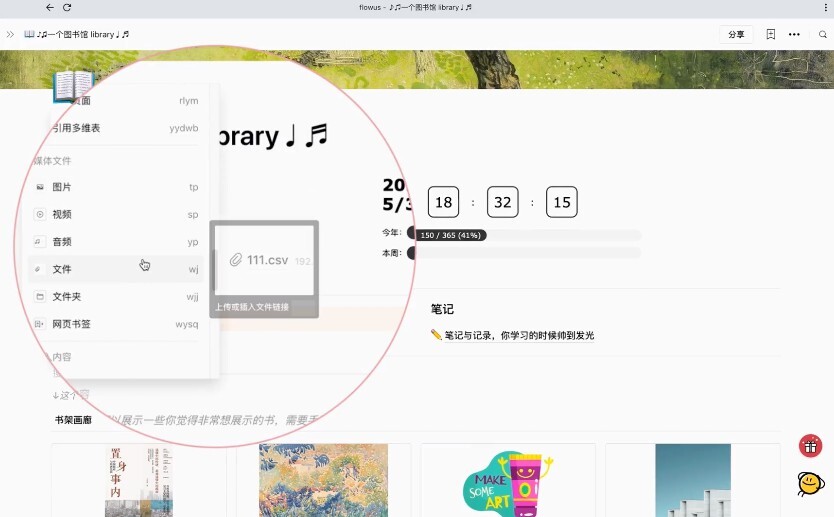Click the red gift icon
This screenshot has height=517, width=834.
pos(810,446)
